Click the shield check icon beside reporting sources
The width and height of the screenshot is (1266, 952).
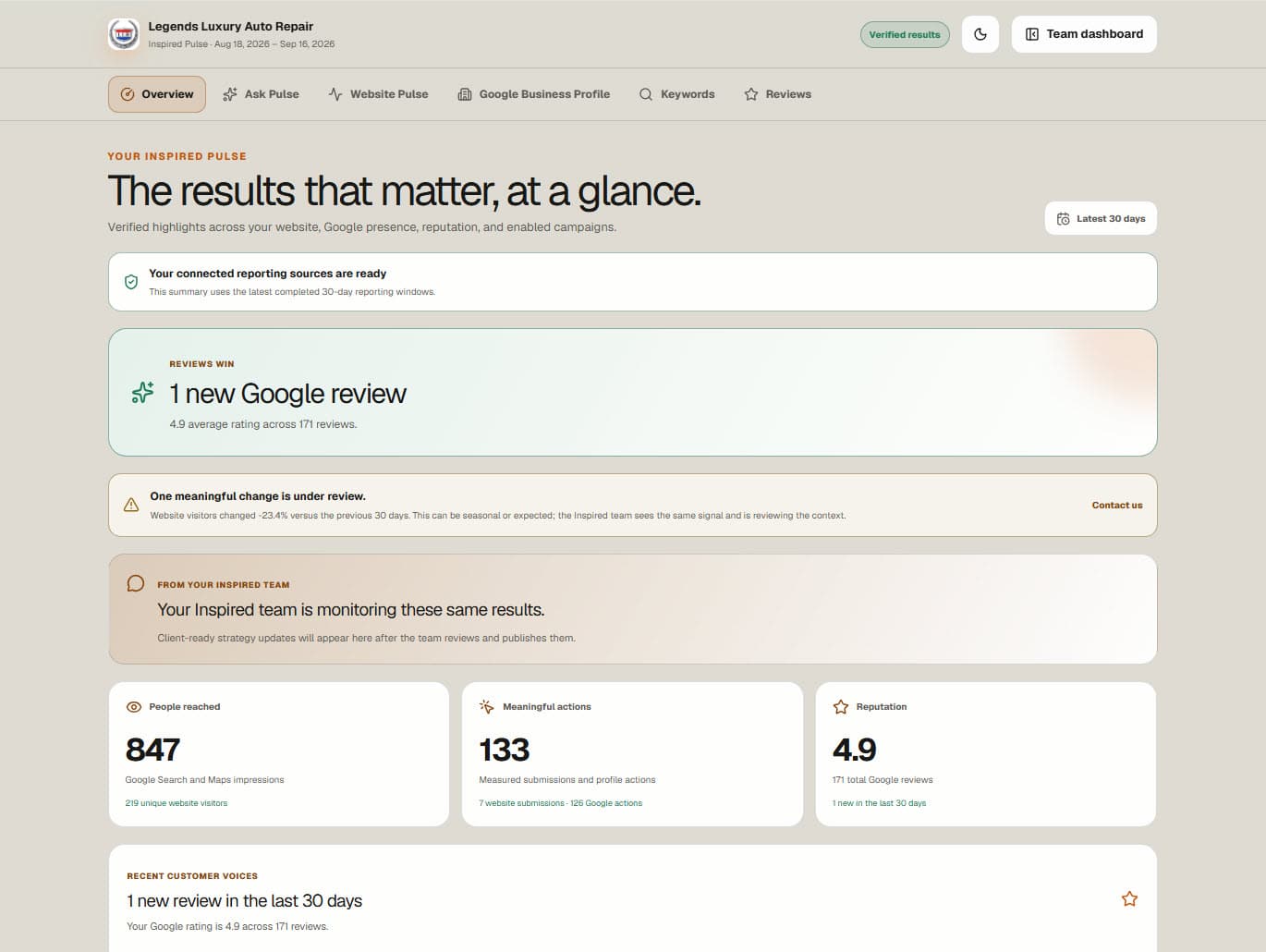[131, 282]
